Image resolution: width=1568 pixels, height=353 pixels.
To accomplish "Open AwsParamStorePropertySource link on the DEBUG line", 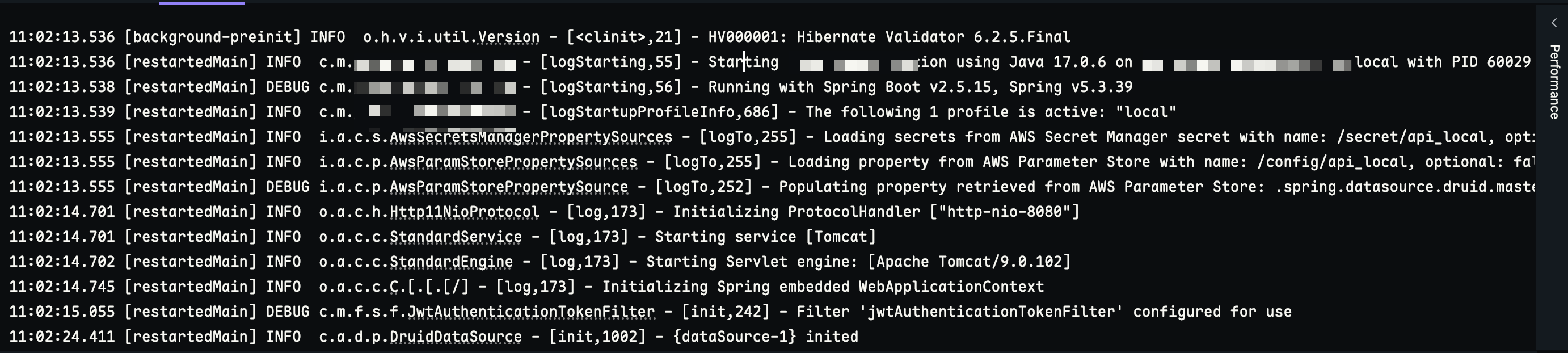I will 509,187.
